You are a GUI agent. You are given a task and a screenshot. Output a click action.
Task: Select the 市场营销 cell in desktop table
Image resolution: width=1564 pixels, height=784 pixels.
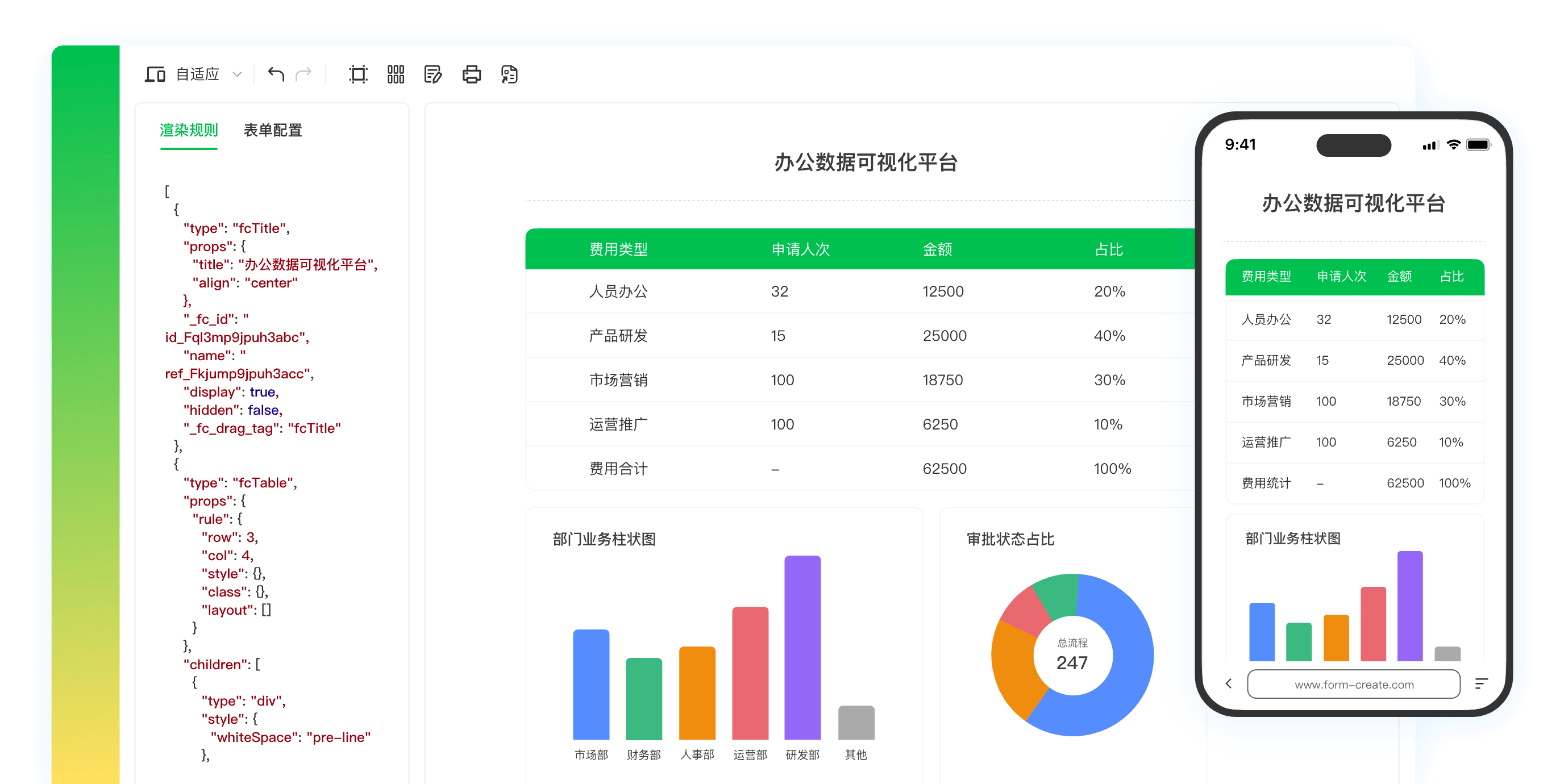pyautogui.click(x=618, y=380)
